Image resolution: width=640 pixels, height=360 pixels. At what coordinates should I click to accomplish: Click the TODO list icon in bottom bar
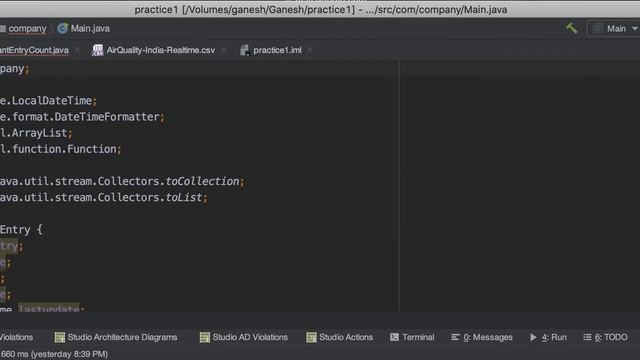click(587, 337)
